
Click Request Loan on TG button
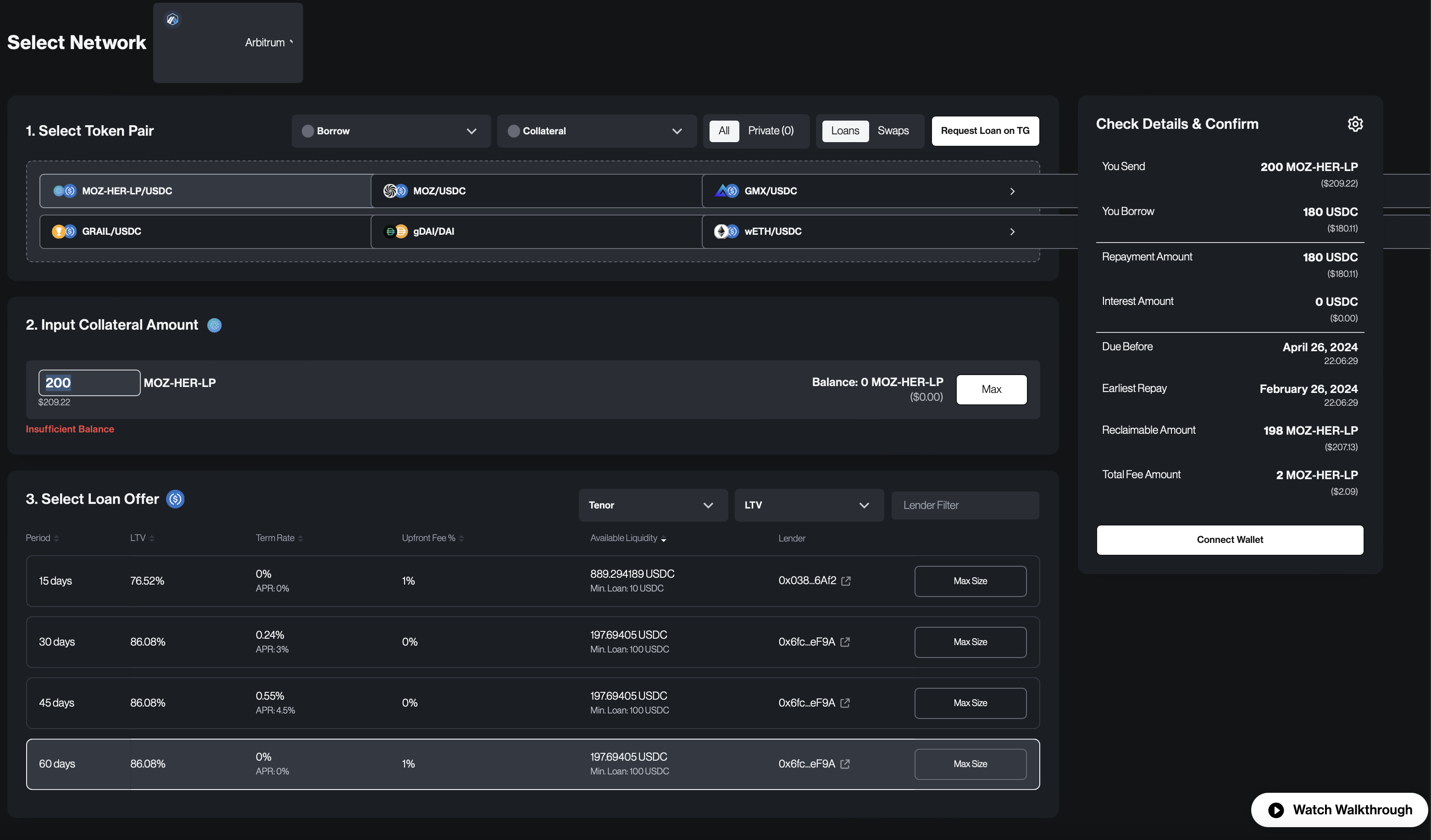(x=985, y=131)
